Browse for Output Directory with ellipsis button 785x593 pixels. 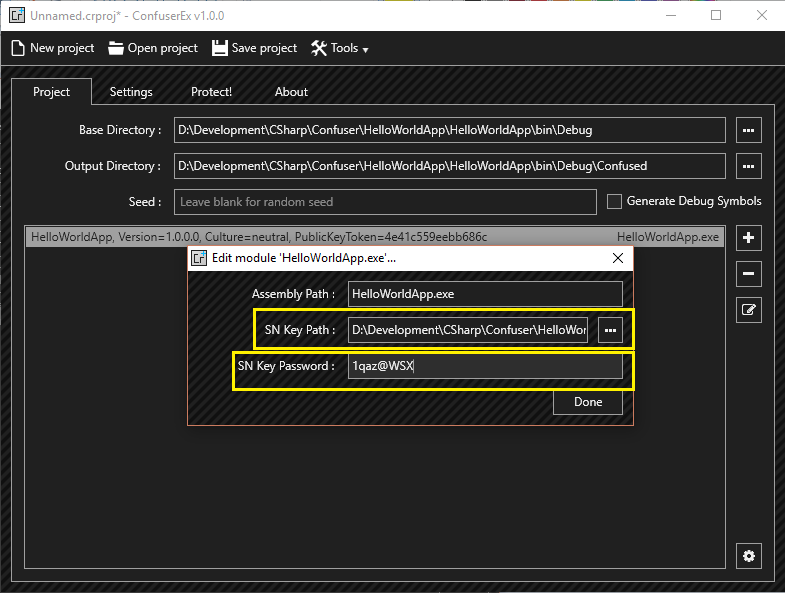click(x=748, y=166)
